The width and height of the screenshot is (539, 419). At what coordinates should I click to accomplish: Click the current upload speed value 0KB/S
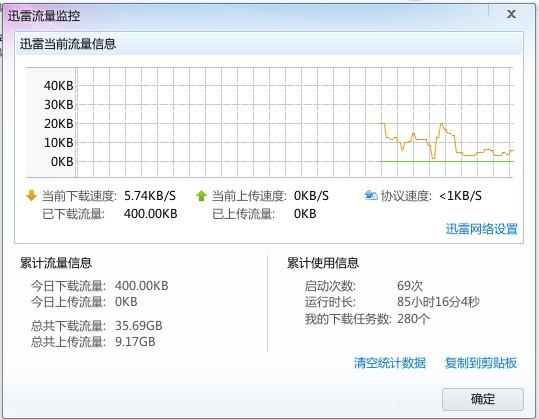coord(311,196)
